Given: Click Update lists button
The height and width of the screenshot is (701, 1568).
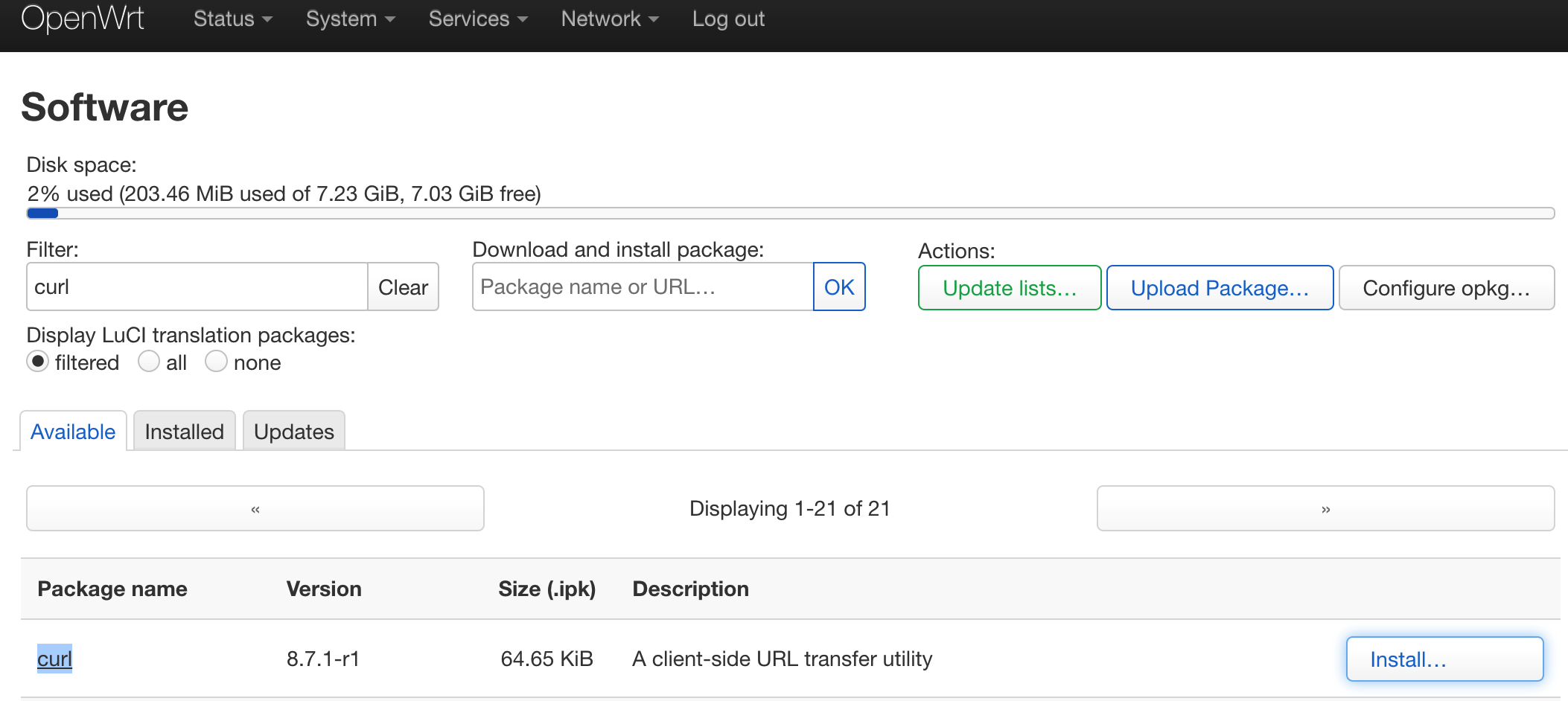Looking at the screenshot, I should [x=1010, y=288].
